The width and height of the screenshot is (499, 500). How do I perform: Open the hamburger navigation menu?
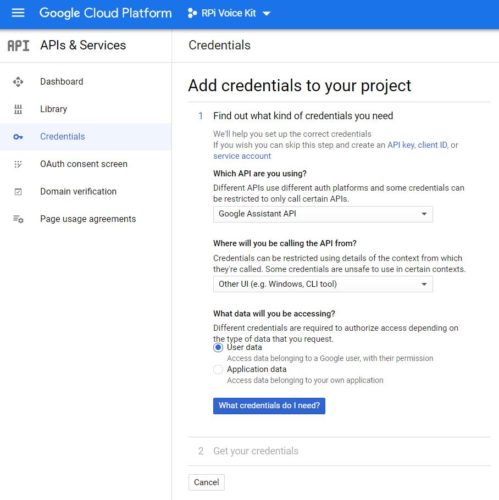pos(18,13)
